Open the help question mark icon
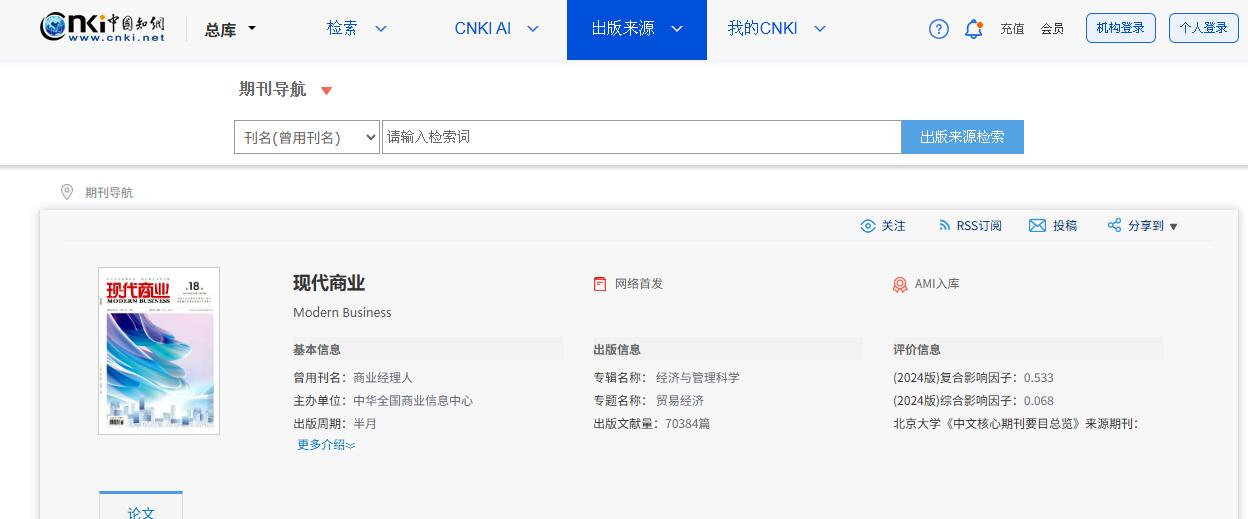1248x519 pixels. click(x=938, y=29)
